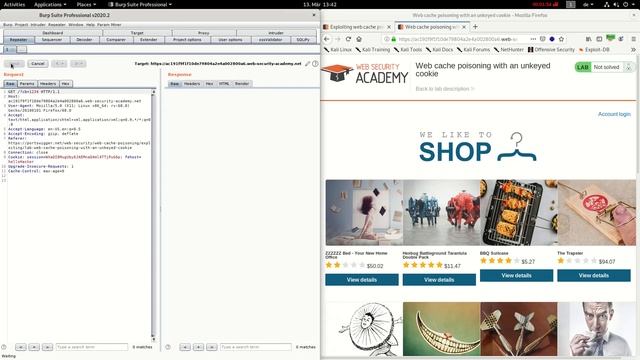Click the Send button in Repeater
Viewport: 640px width, 360px height.
14,64
